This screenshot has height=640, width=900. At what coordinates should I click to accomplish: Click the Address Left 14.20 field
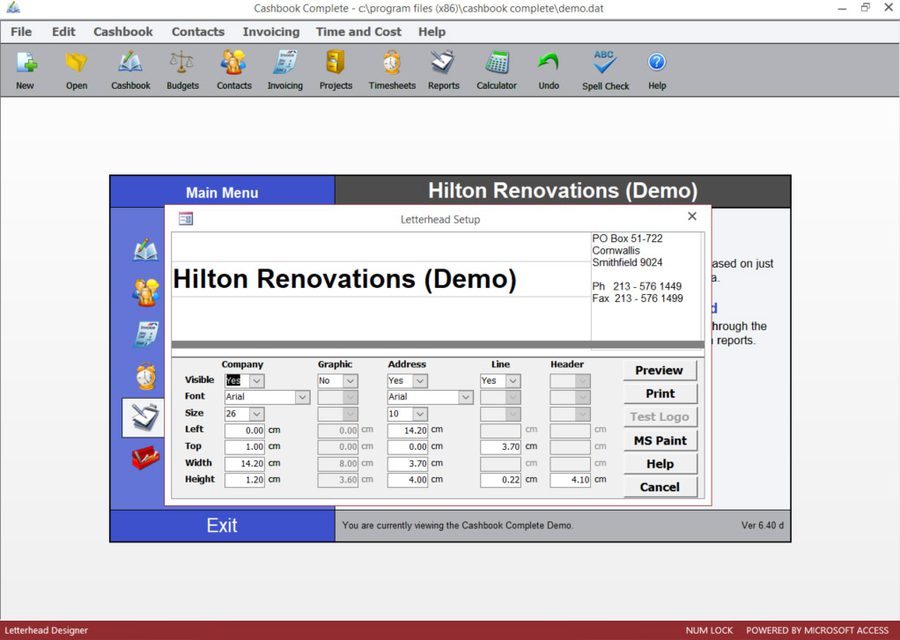pos(408,430)
